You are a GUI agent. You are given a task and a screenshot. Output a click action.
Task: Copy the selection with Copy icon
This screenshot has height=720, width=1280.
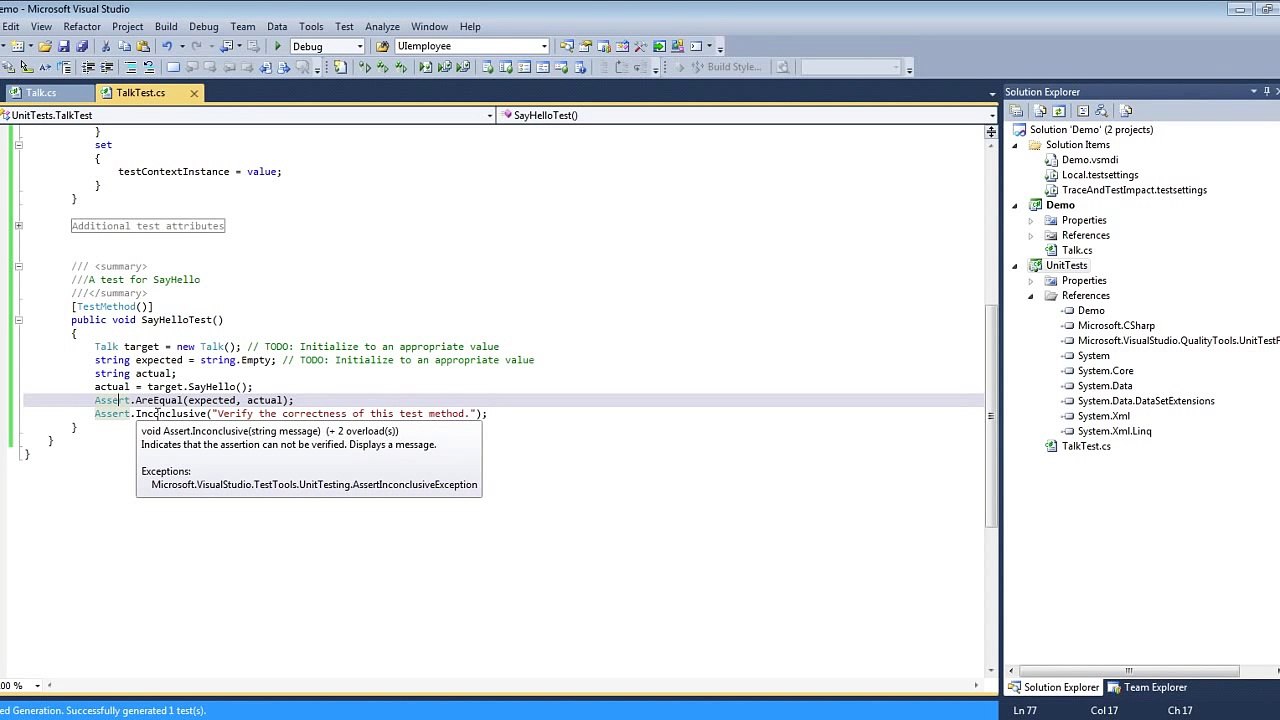(x=124, y=46)
